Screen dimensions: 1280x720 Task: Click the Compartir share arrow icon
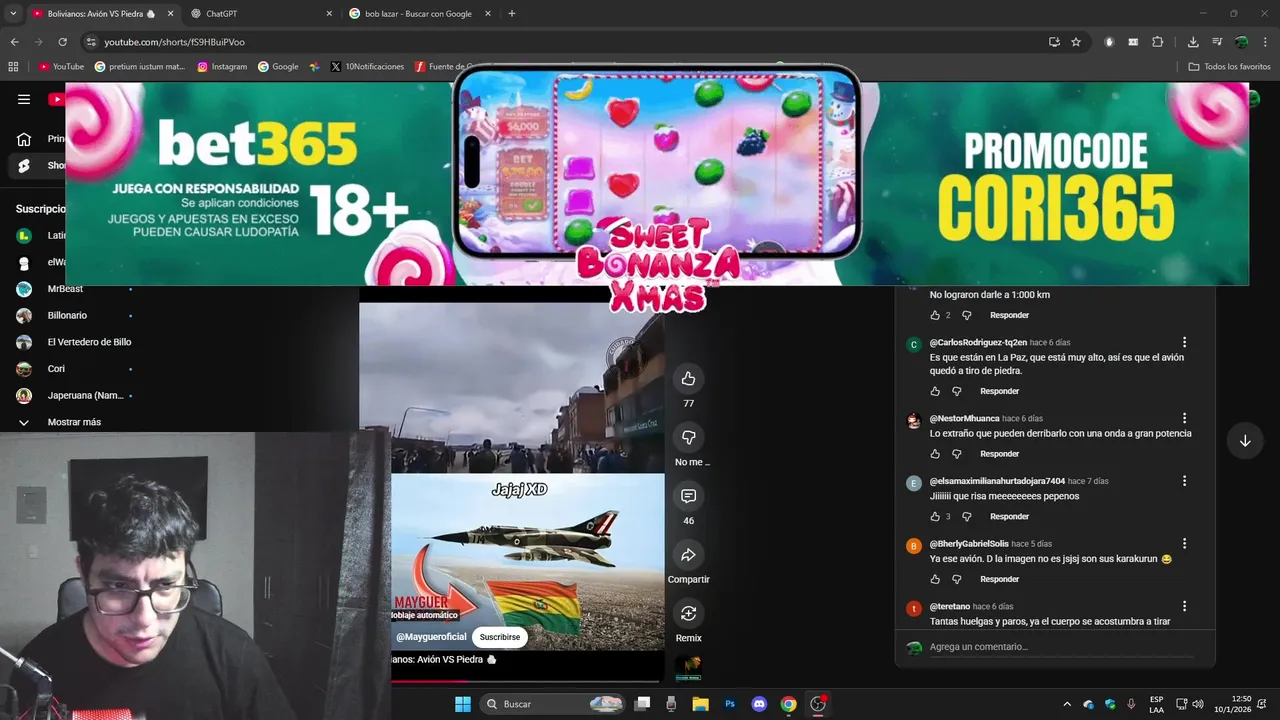[x=688, y=554]
